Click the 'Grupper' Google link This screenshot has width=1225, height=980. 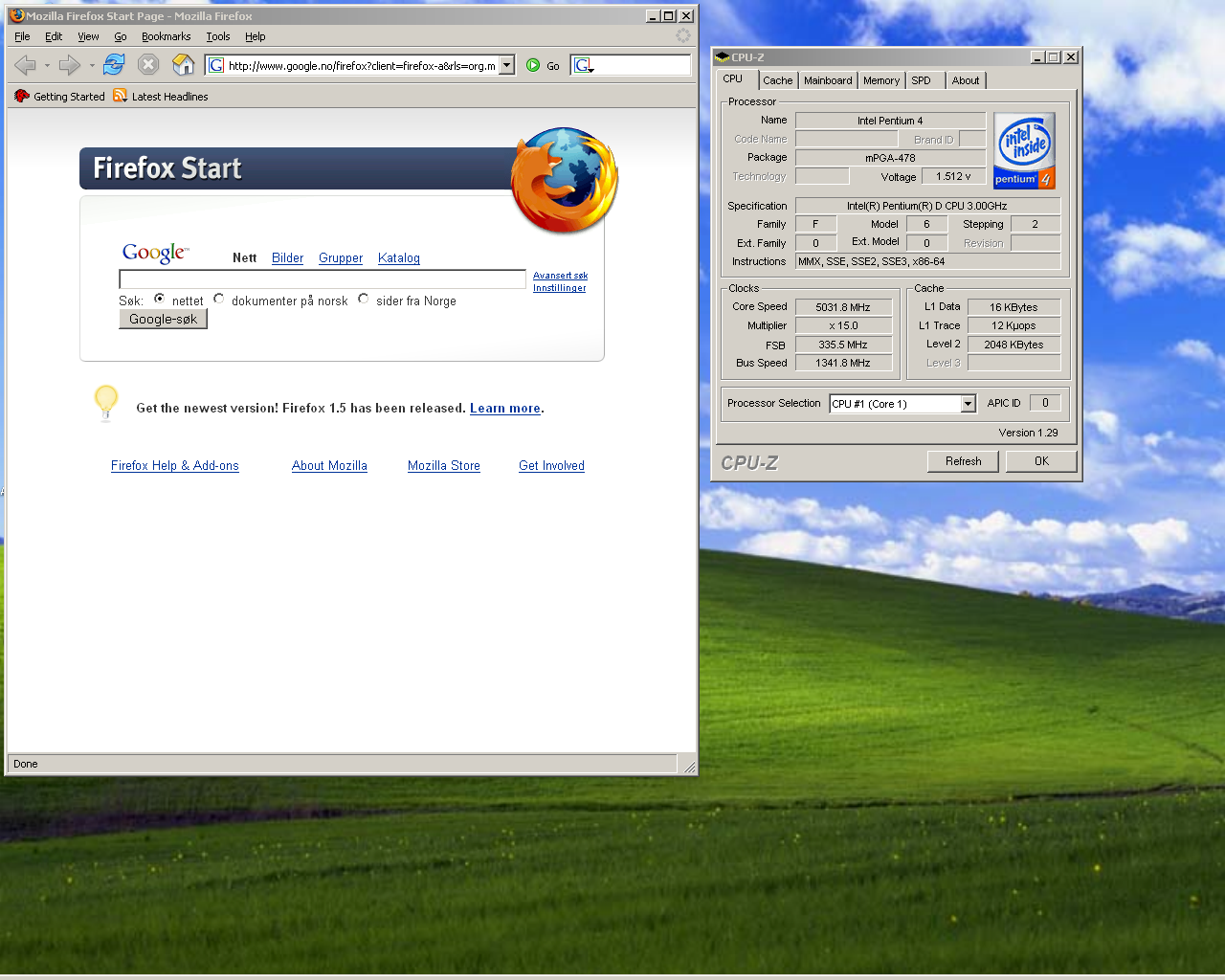coord(341,258)
